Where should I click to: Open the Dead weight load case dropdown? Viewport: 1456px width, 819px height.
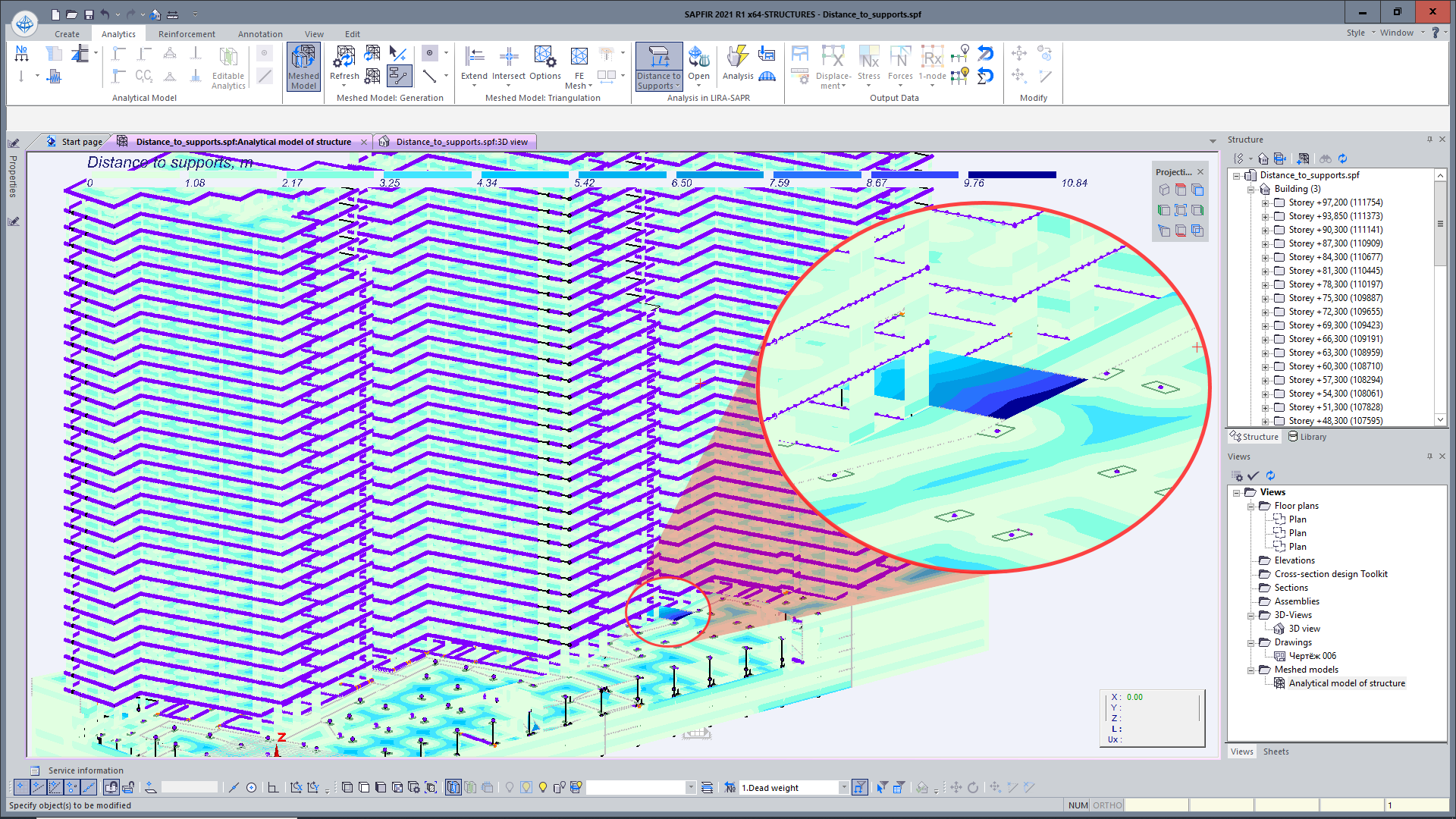[x=843, y=788]
